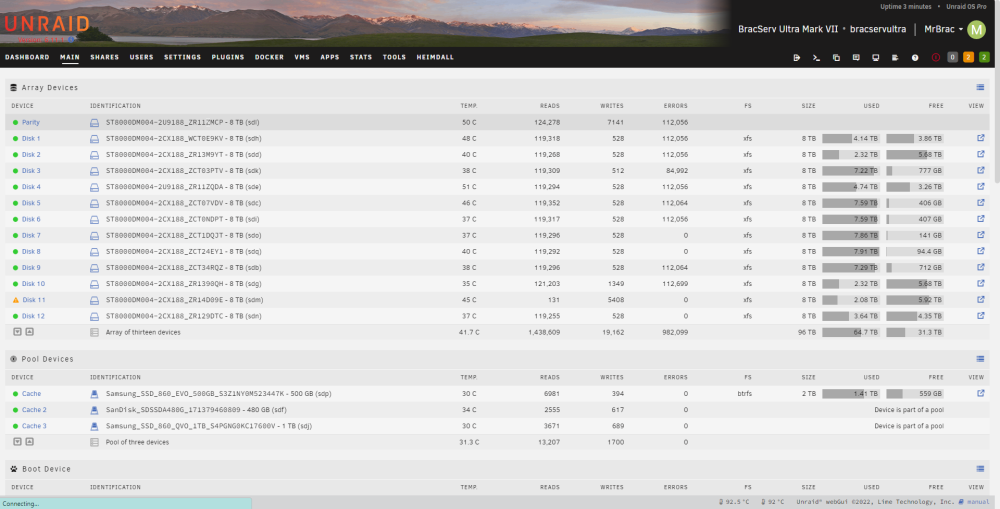Spin up all pool devices with up arrow
This screenshot has height=509, width=1000.
coord(29,441)
